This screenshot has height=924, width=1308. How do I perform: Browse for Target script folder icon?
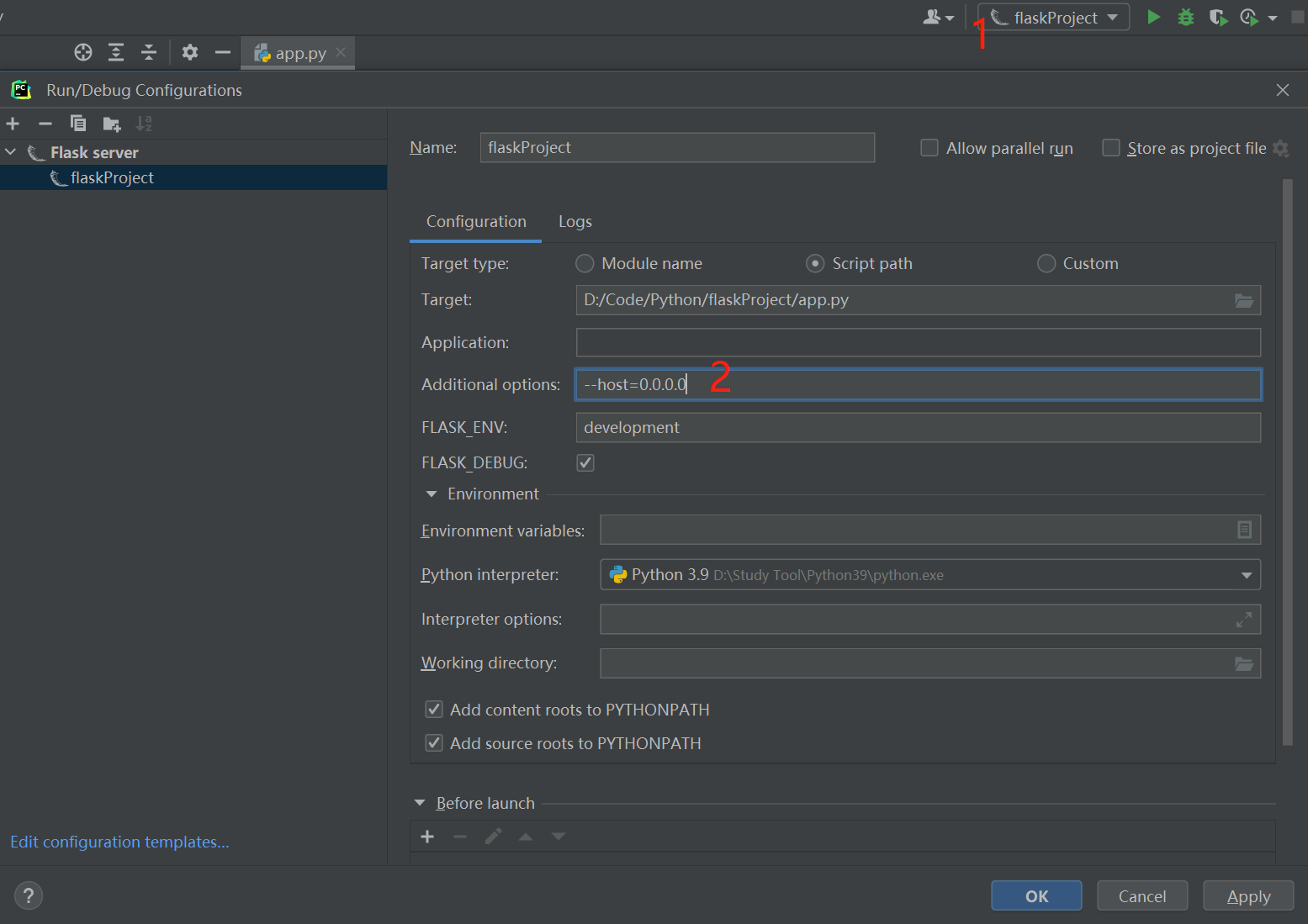1243,301
